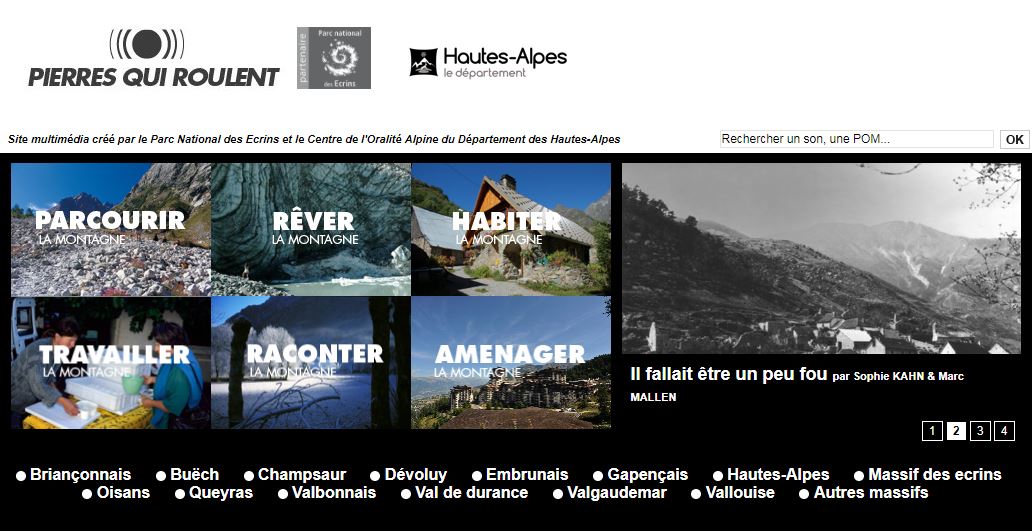Jump to slideshow page 4
The image size is (1032, 531).
1004,431
